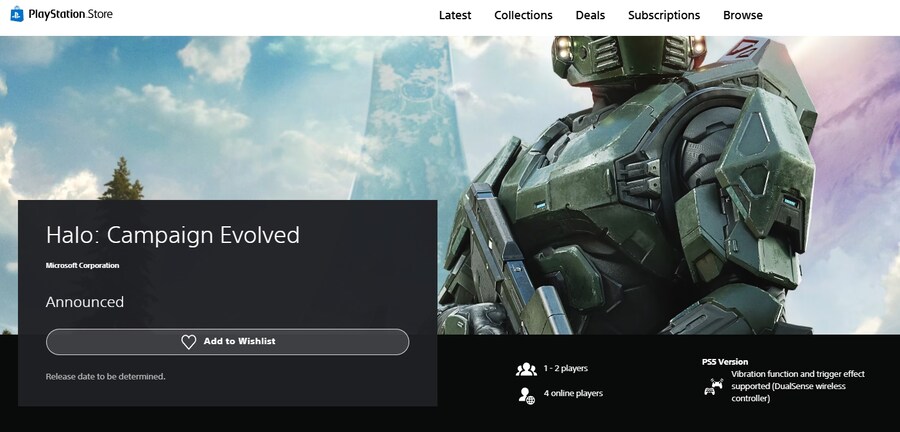The image size is (900, 432).
Task: Click the Microsoft Corporation publisher name
Action: point(82,265)
